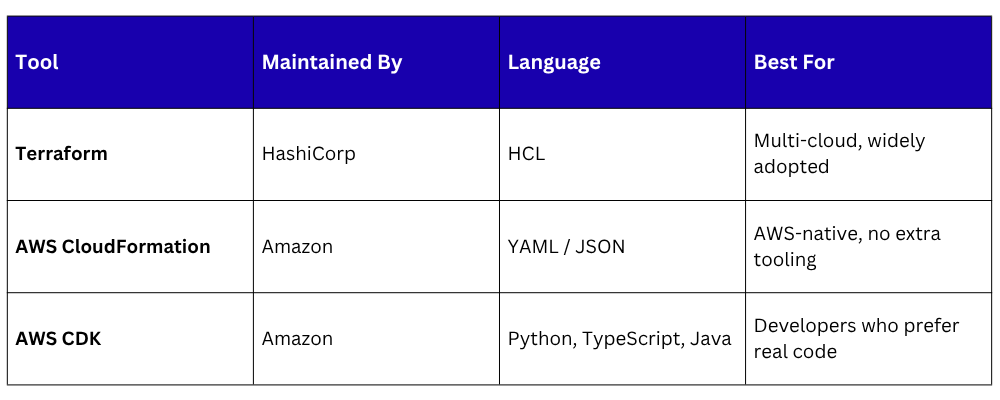Click the AWS-native, no extra tooling cell

click(868, 246)
